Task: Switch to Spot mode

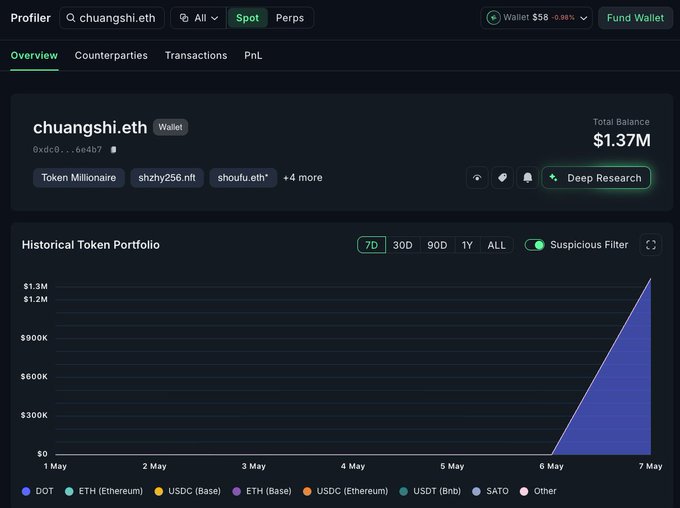Action: point(247,18)
